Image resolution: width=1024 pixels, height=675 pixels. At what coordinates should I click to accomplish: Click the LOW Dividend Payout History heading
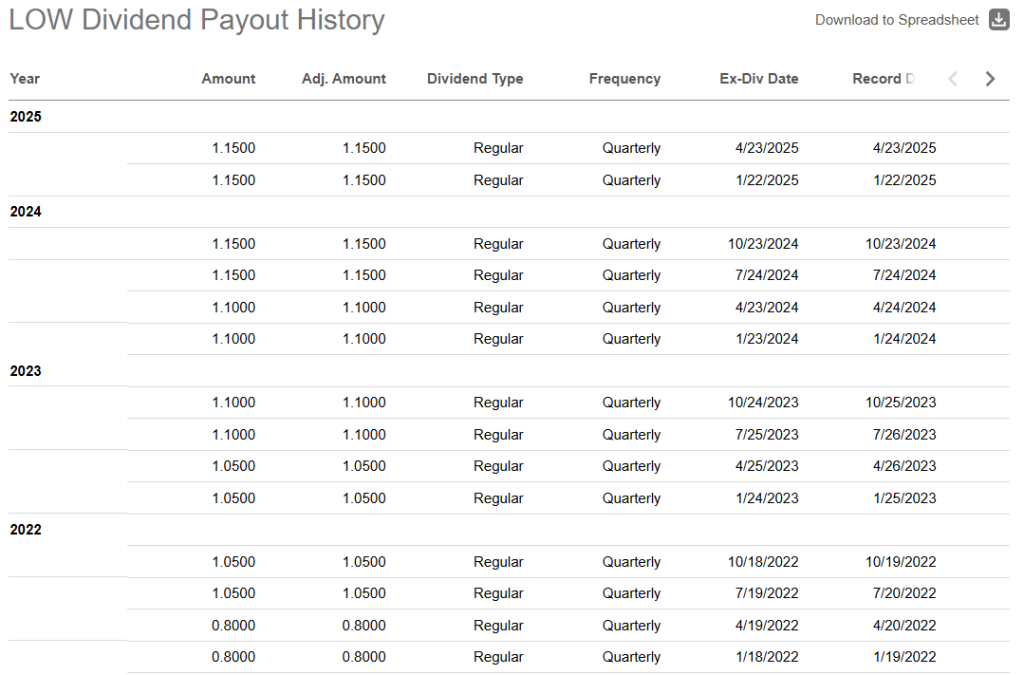pyautogui.click(x=197, y=20)
